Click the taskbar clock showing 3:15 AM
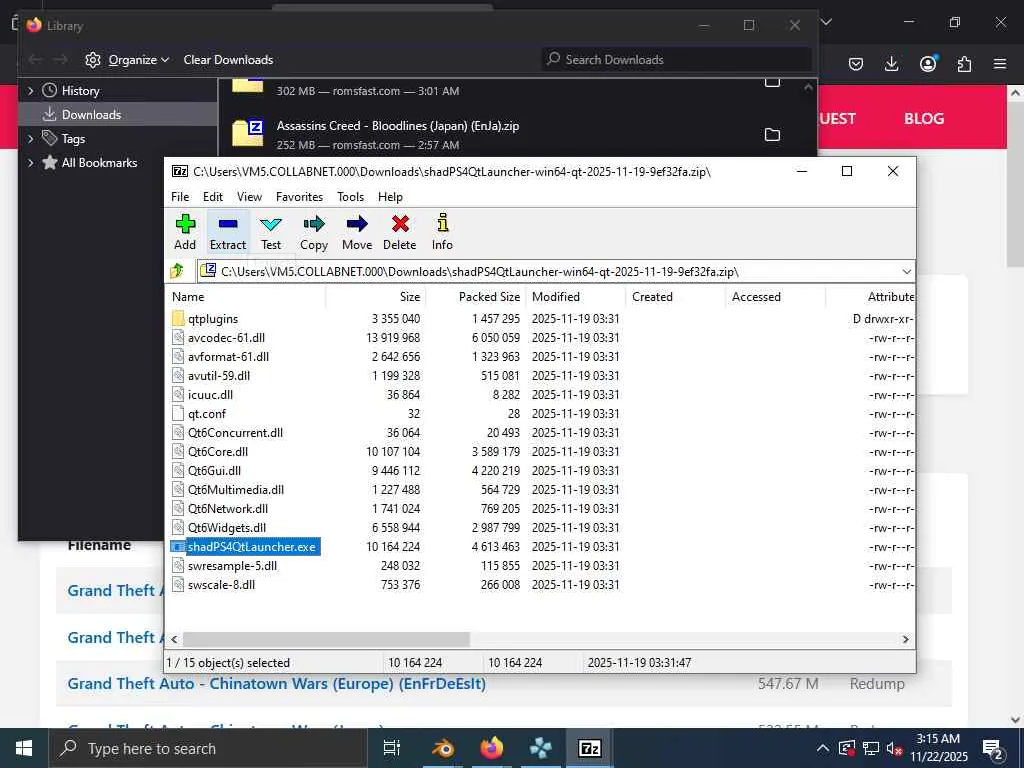The width and height of the screenshot is (1024, 768). pyautogui.click(x=938, y=748)
